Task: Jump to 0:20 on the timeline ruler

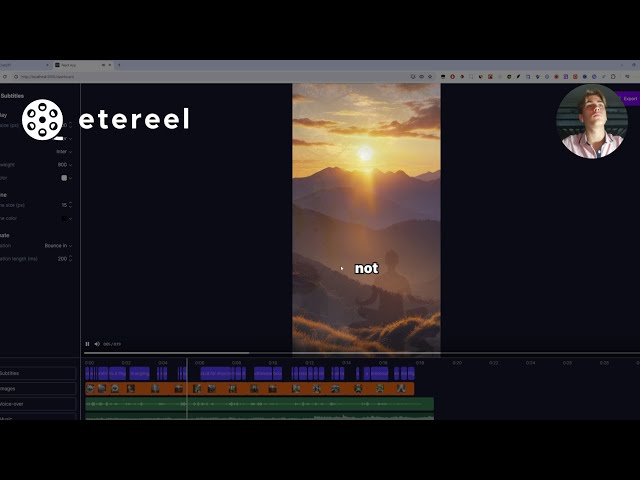Action: tap(457, 363)
